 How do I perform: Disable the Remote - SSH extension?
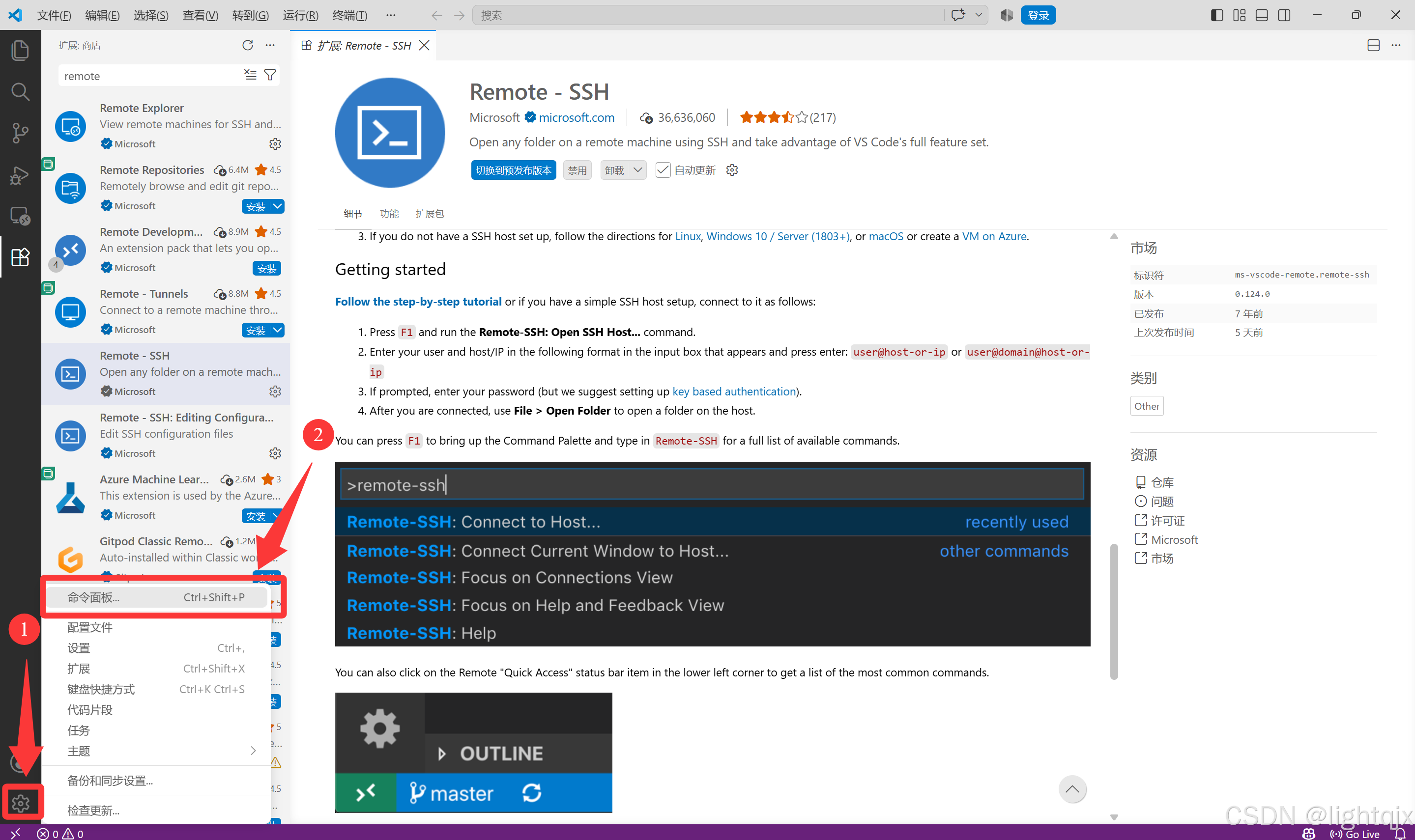coord(578,170)
